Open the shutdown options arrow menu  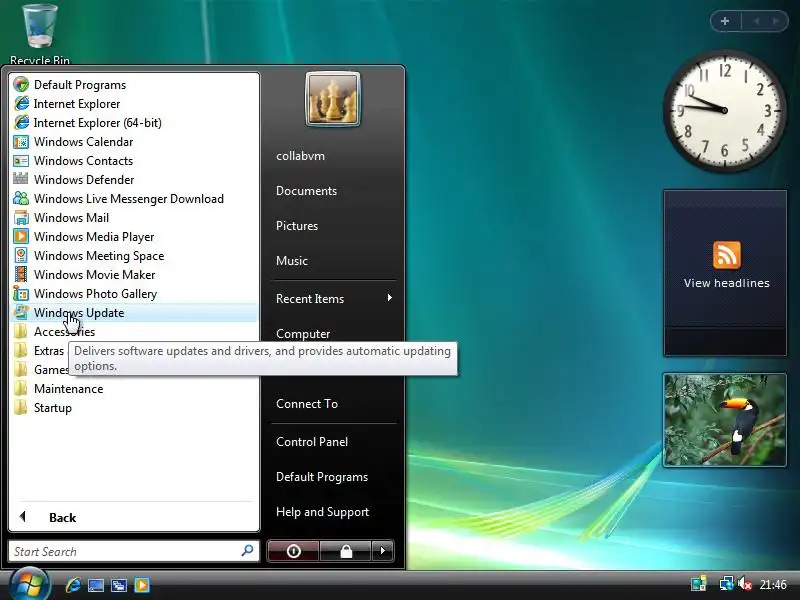point(383,551)
